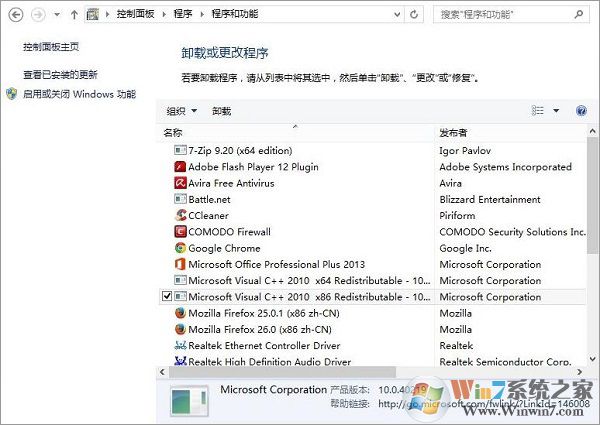The width and height of the screenshot is (600, 425).
Task: Select the CCleaner icon
Action: click(180, 215)
